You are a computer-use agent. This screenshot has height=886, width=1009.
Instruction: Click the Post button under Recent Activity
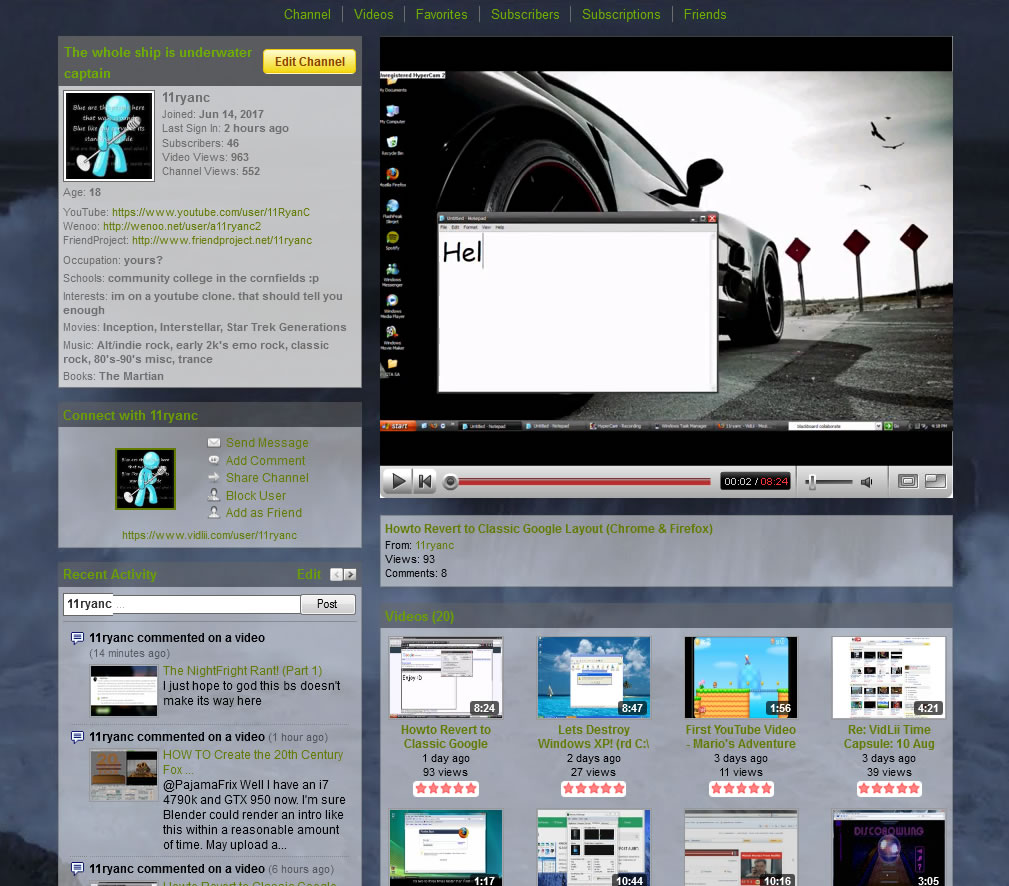coord(328,604)
